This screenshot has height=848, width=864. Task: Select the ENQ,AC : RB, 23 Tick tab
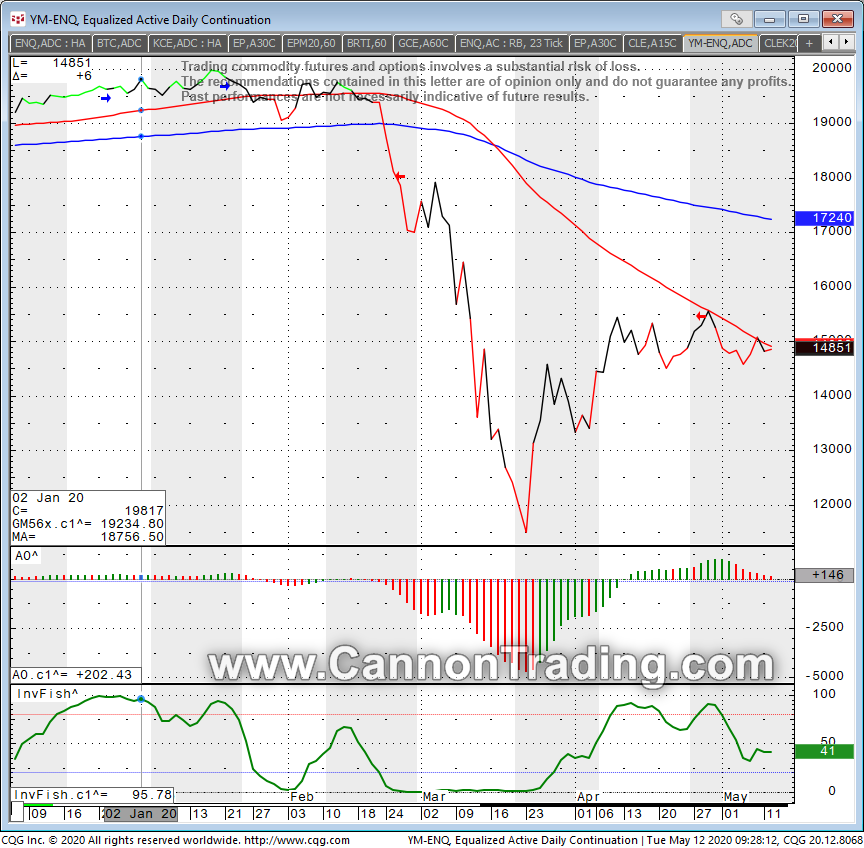[x=511, y=43]
